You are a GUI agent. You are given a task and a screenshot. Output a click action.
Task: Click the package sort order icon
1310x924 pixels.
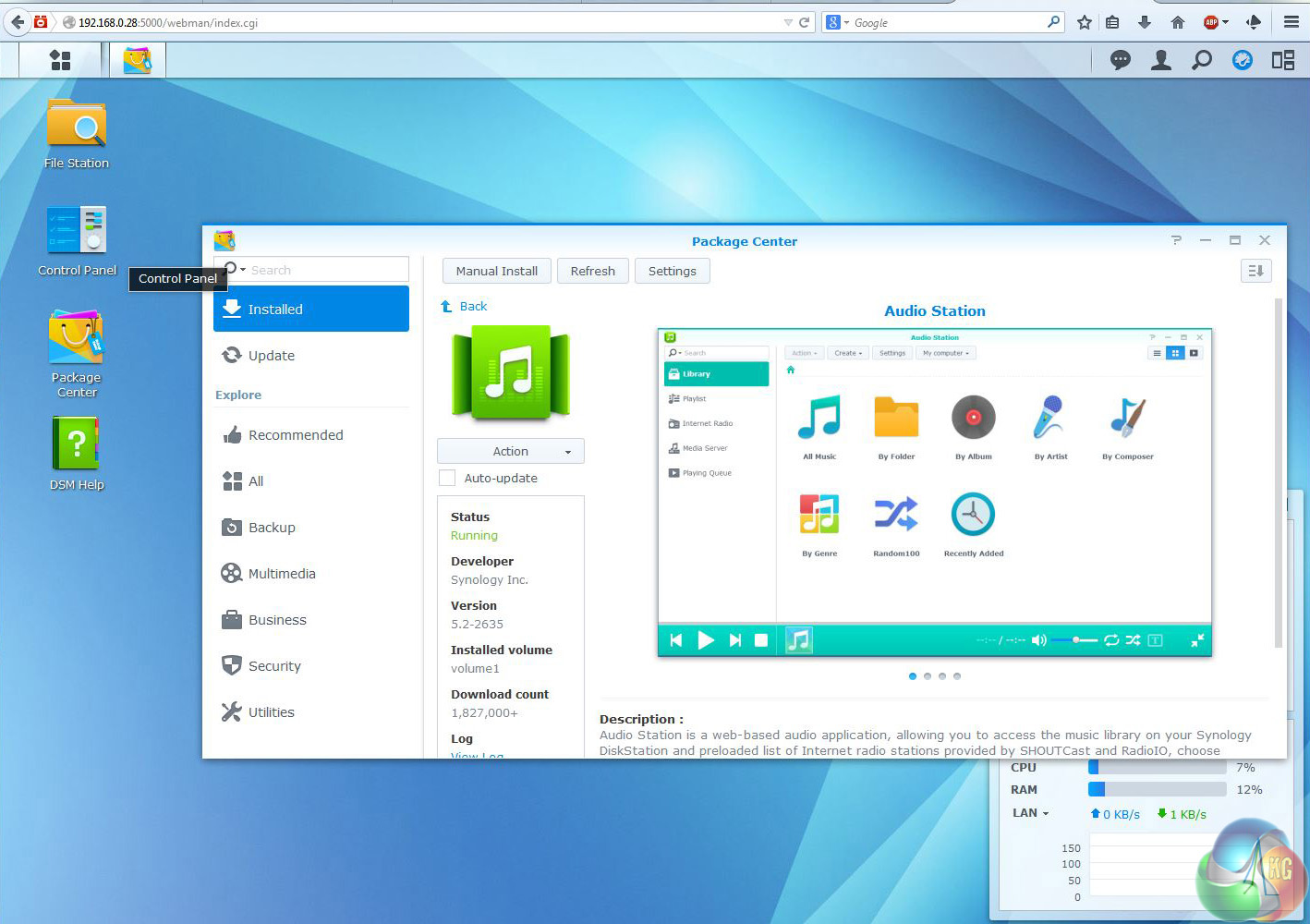click(x=1256, y=271)
